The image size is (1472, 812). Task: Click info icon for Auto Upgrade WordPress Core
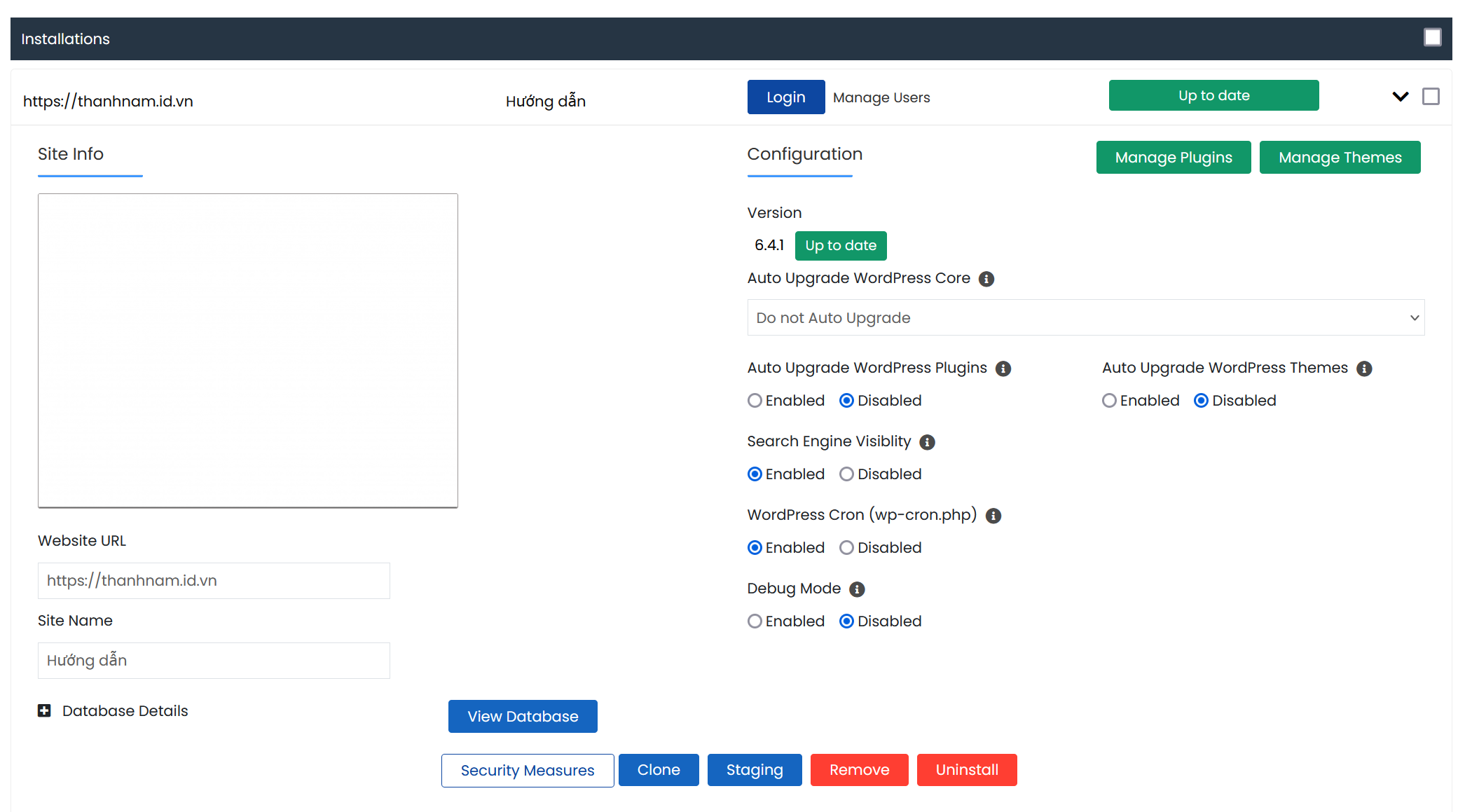pyautogui.click(x=986, y=279)
